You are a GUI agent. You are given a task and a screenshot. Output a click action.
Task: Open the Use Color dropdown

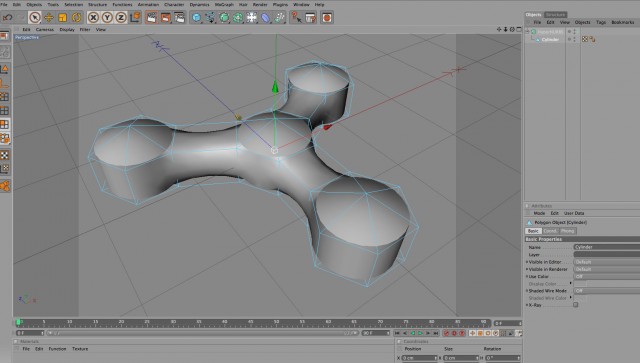pos(607,277)
